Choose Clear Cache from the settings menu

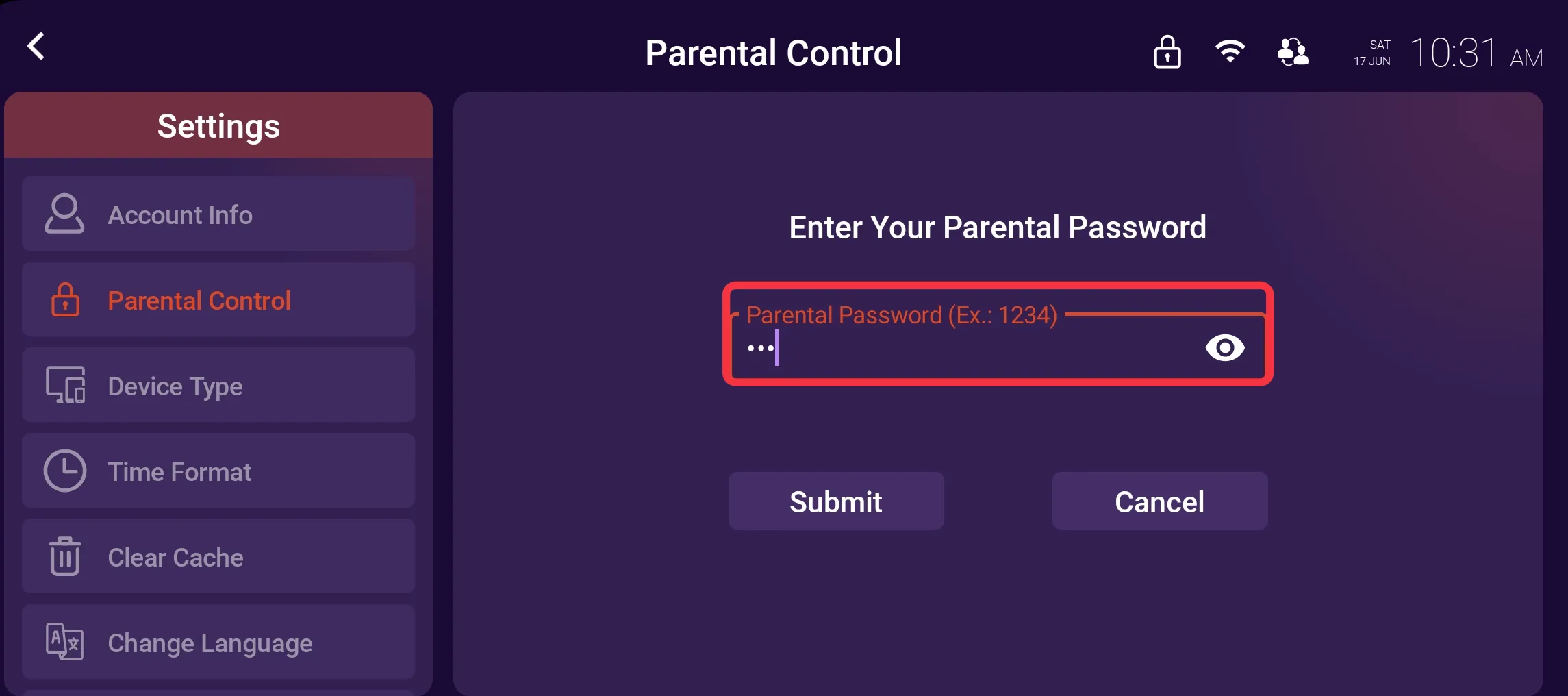point(218,556)
